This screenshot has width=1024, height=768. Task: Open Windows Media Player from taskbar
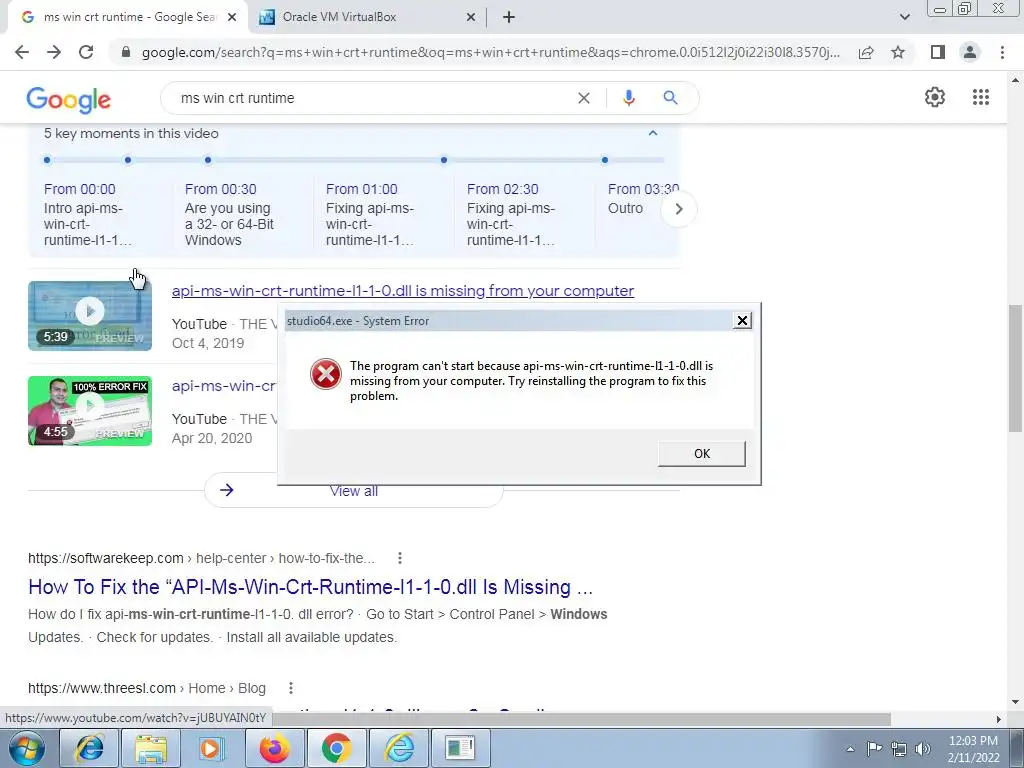click(212, 748)
